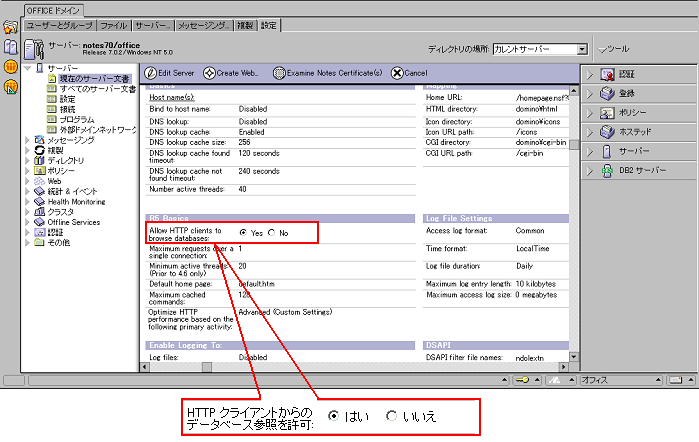
Task: Expand the DB2 サーバー tools section triangle
Action: coord(590,170)
